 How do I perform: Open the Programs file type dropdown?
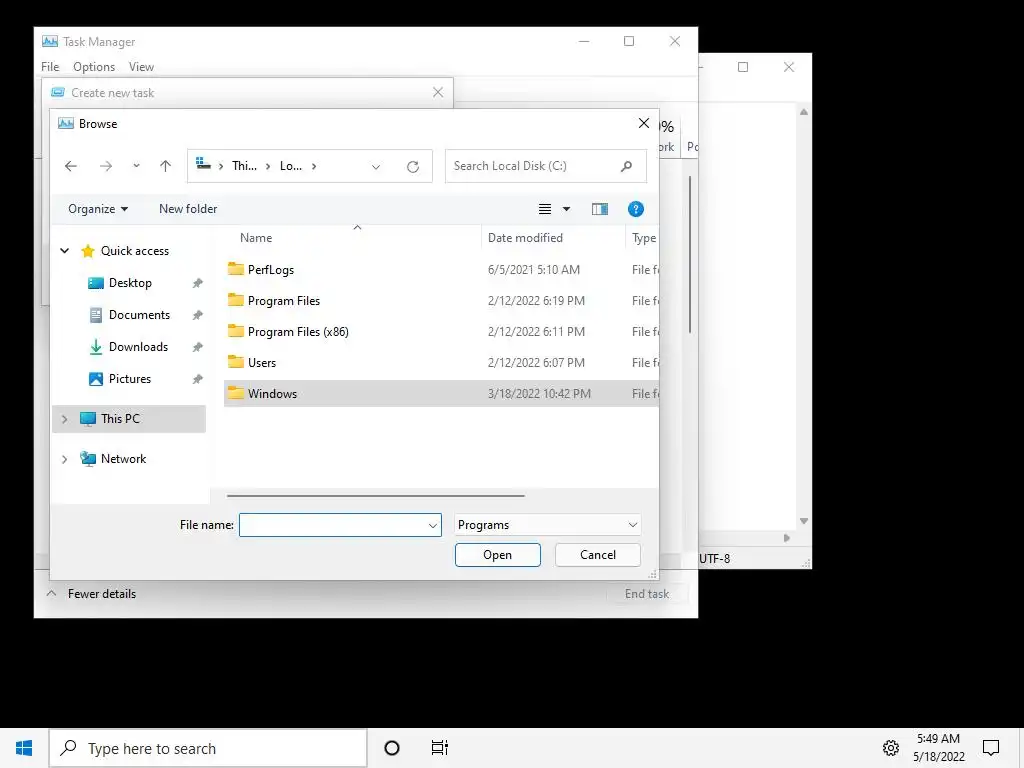(x=547, y=525)
